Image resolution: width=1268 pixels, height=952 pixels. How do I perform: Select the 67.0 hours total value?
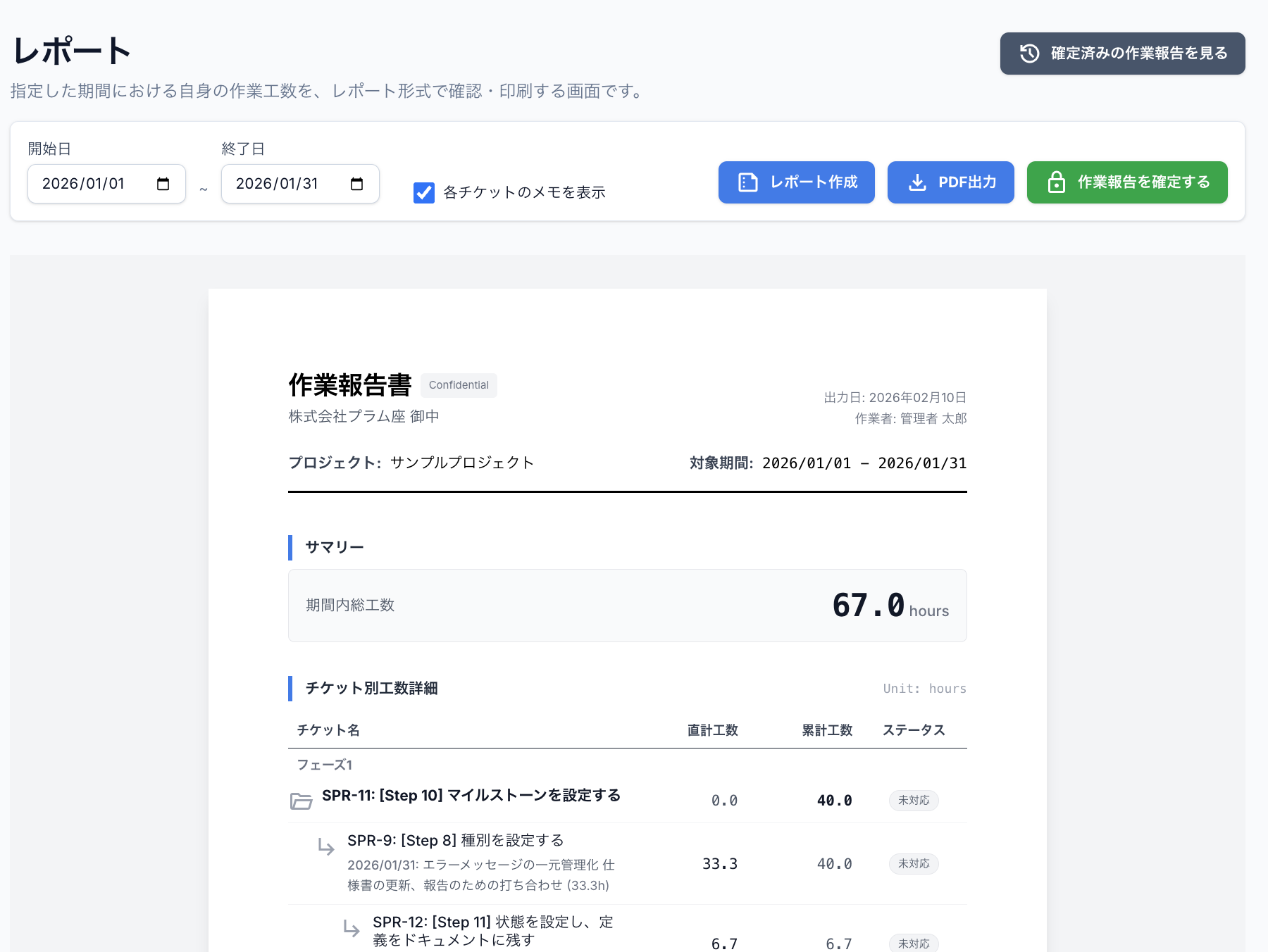click(x=868, y=606)
